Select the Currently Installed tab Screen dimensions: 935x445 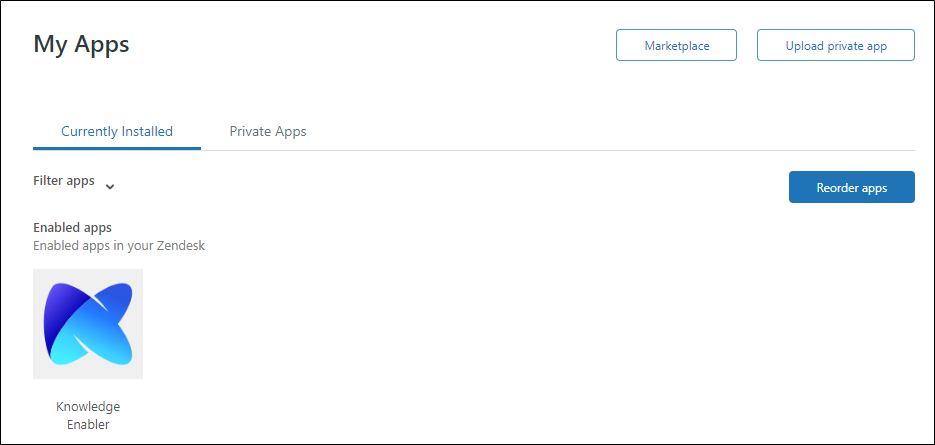(x=117, y=131)
